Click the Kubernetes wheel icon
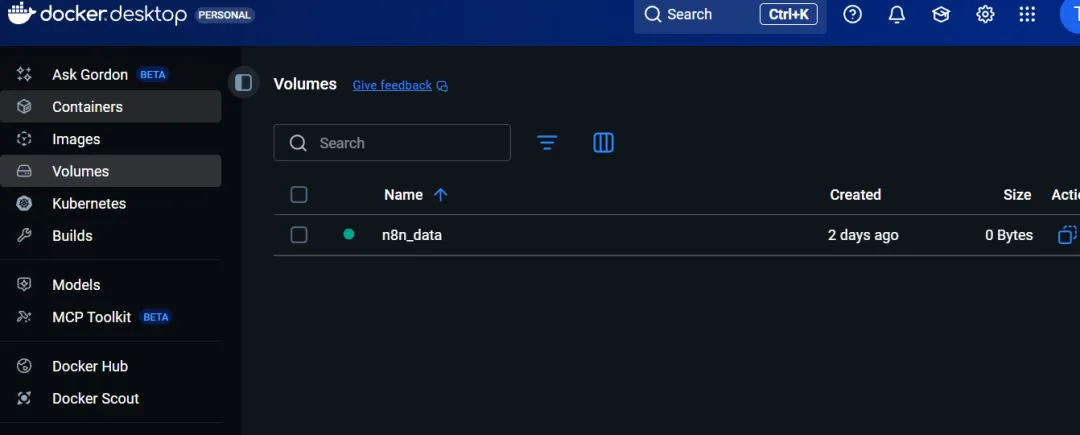Screen dimensions: 1080x435 coord(24,204)
